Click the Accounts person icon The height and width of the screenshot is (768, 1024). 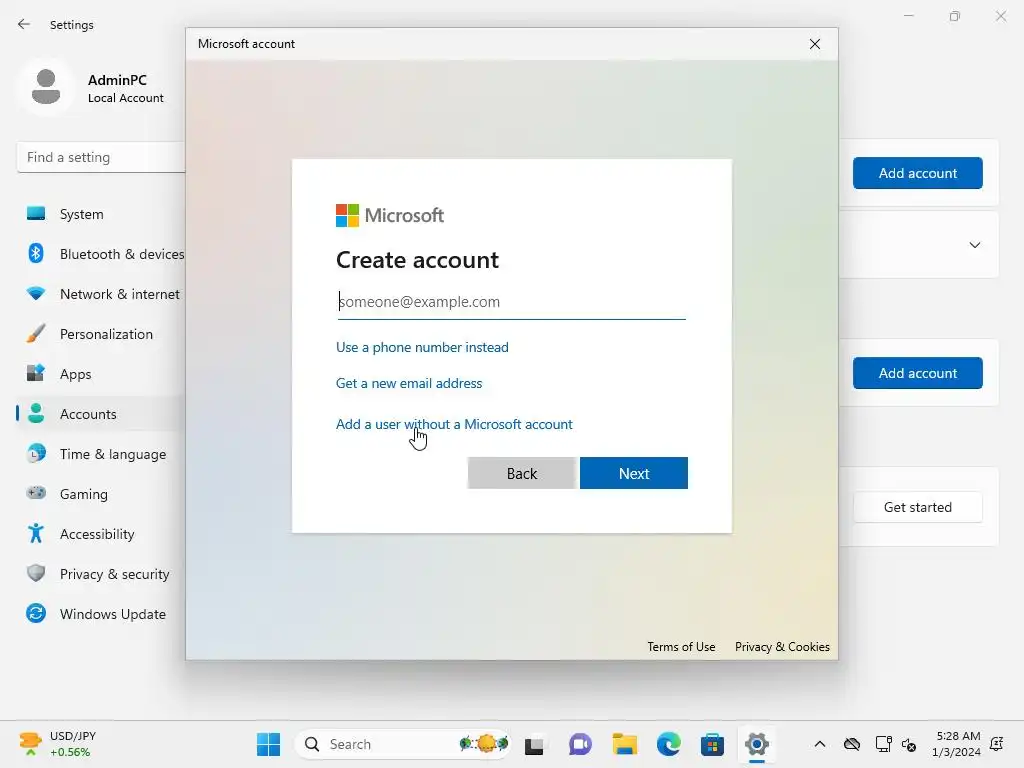pos(36,413)
